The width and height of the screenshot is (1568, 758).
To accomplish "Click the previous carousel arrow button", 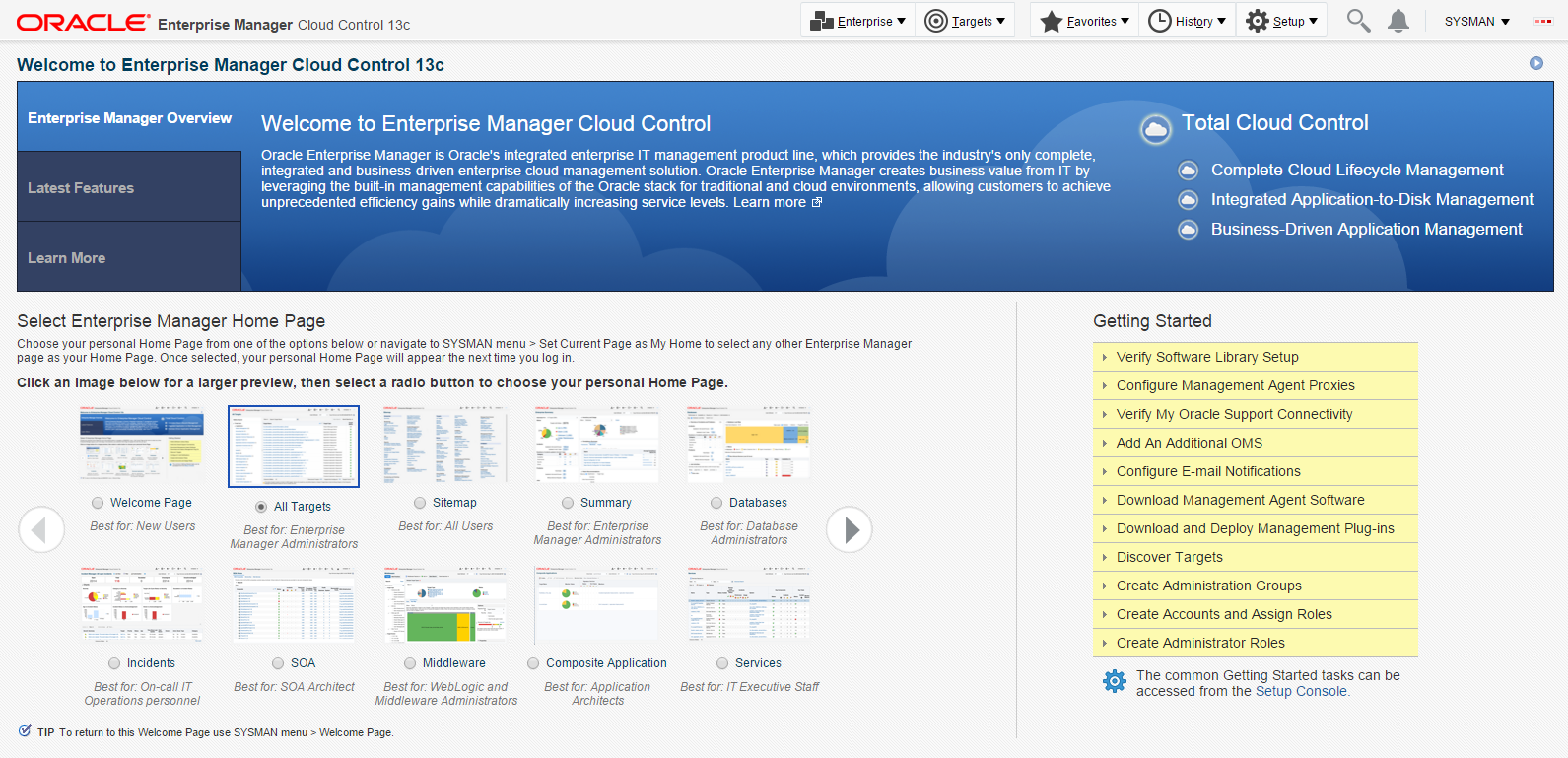I will [41, 530].
